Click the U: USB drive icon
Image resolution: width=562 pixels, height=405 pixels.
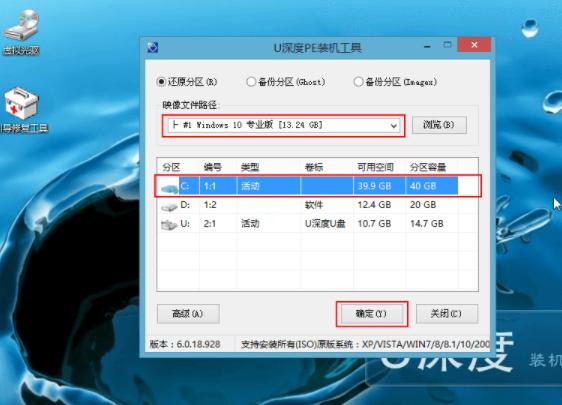(169, 225)
